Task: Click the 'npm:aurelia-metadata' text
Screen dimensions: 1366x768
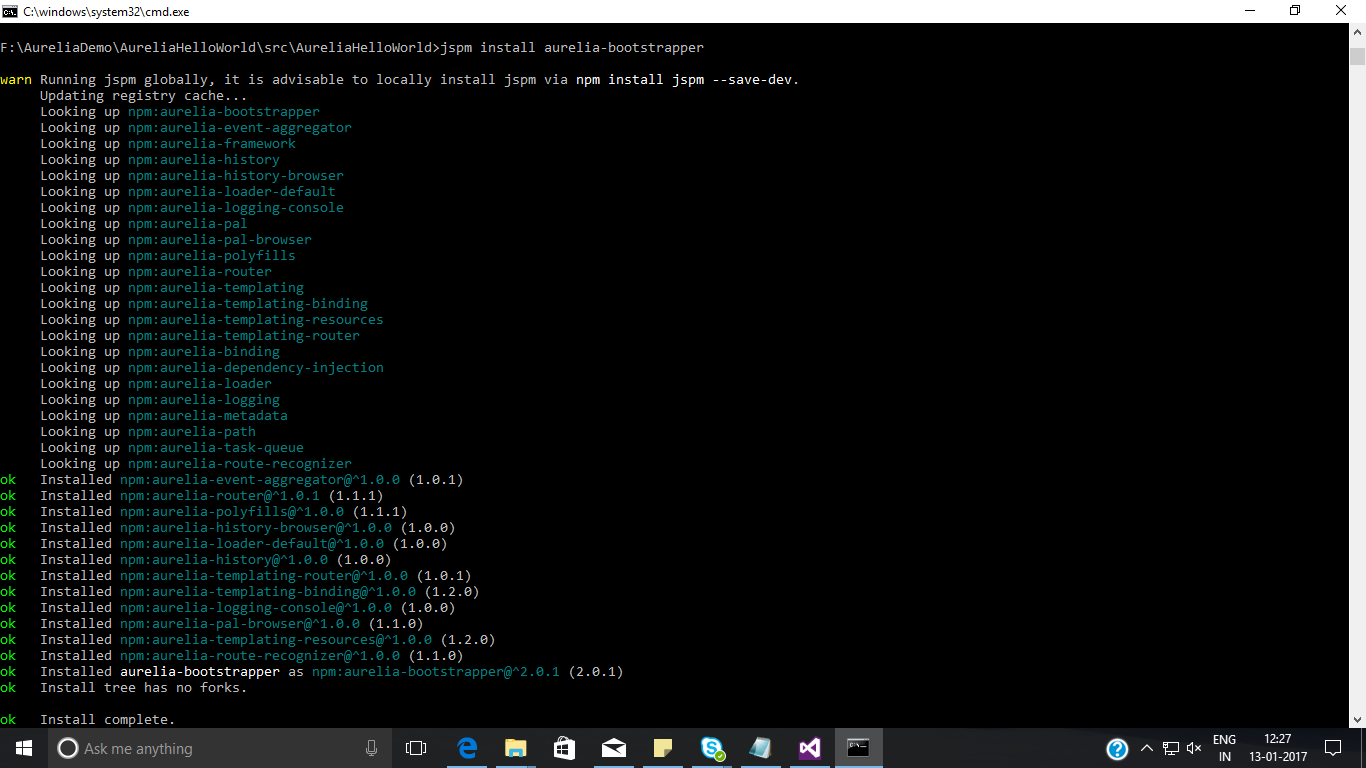Action: coord(208,416)
